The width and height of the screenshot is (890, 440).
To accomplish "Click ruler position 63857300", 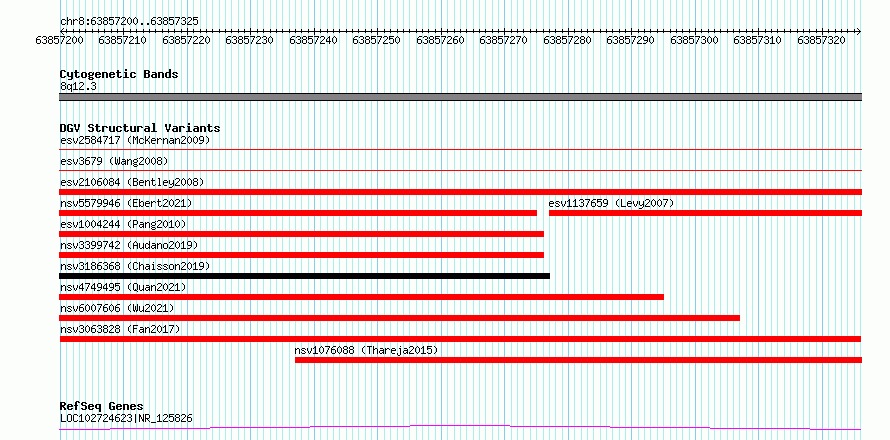I will 694,40.
